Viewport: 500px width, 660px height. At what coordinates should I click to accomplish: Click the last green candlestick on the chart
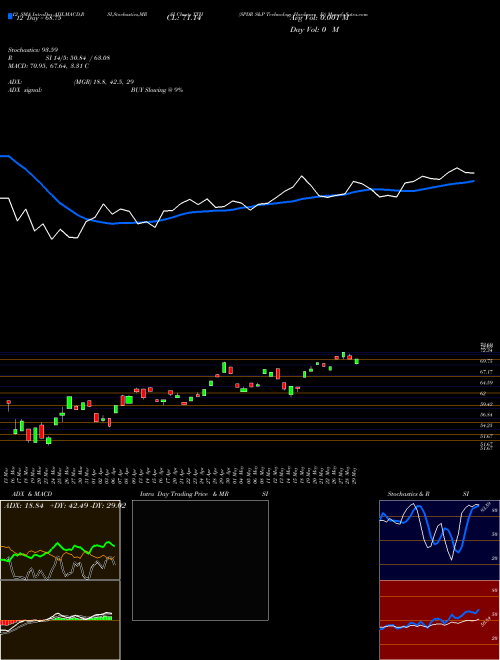[x=356, y=361]
